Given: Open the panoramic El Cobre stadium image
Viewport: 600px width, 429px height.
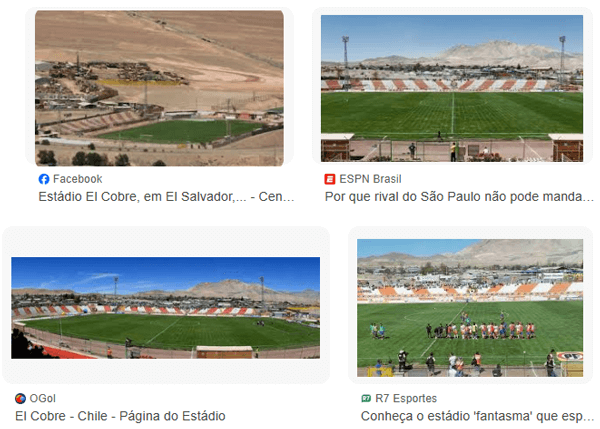Looking at the screenshot, I should click(x=165, y=308).
